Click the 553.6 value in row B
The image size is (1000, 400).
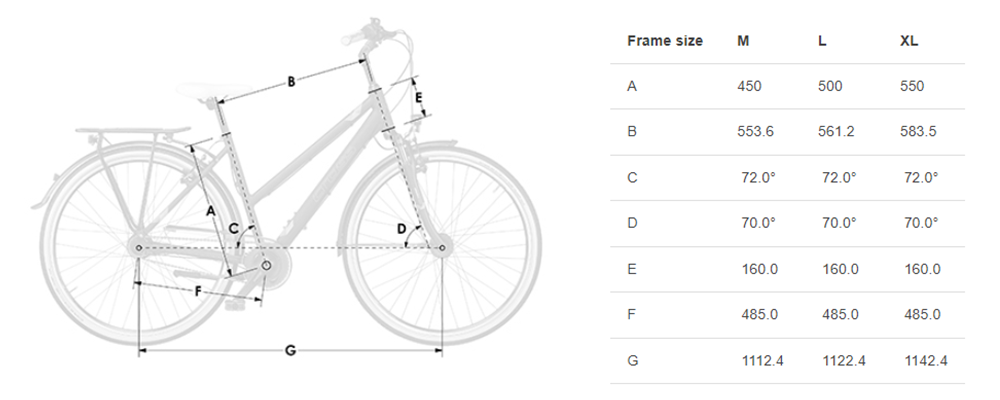pyautogui.click(x=755, y=131)
